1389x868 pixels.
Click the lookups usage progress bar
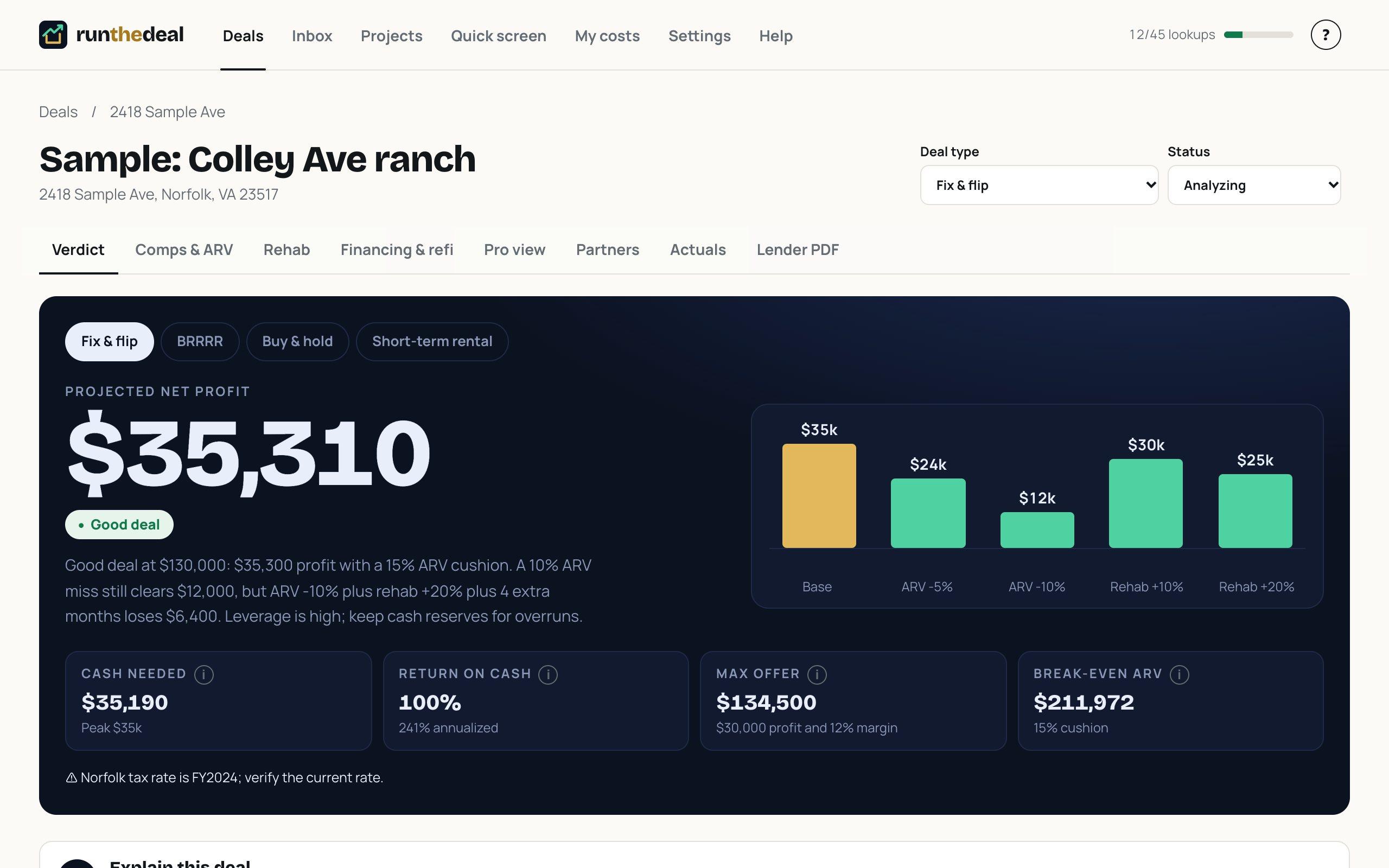point(1258,35)
